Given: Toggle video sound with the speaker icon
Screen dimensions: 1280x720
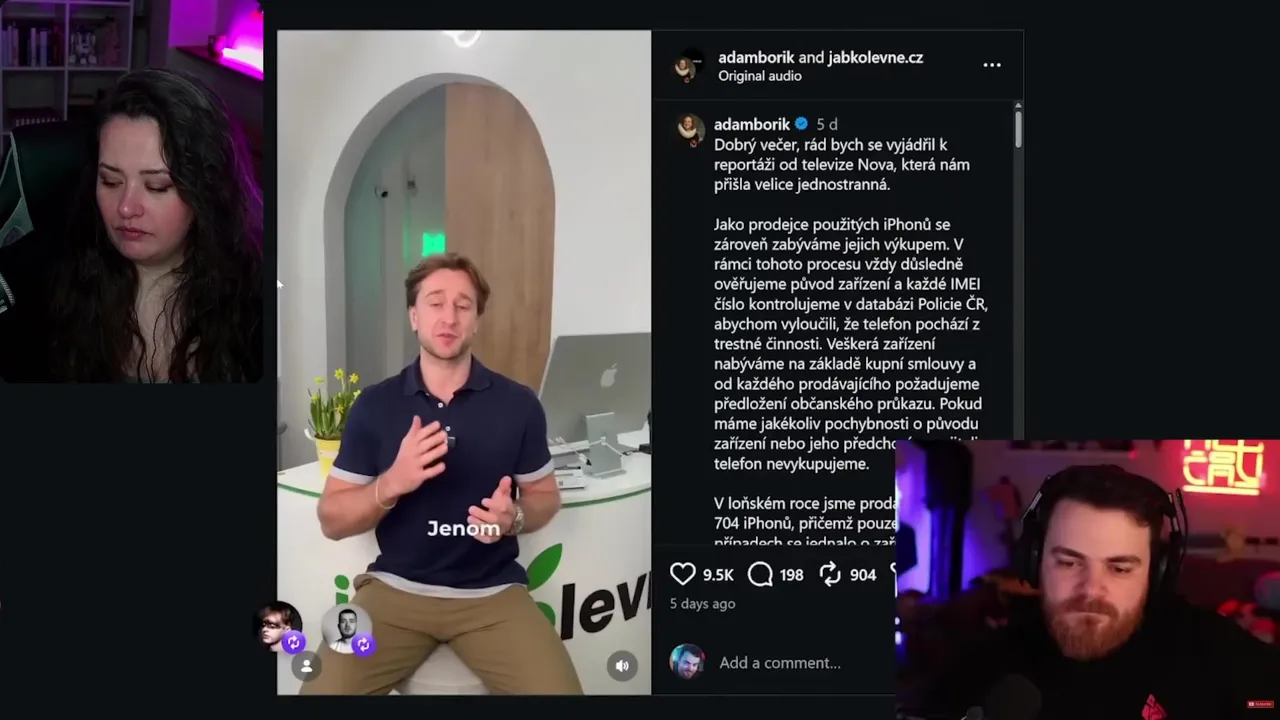Looking at the screenshot, I should (622, 665).
